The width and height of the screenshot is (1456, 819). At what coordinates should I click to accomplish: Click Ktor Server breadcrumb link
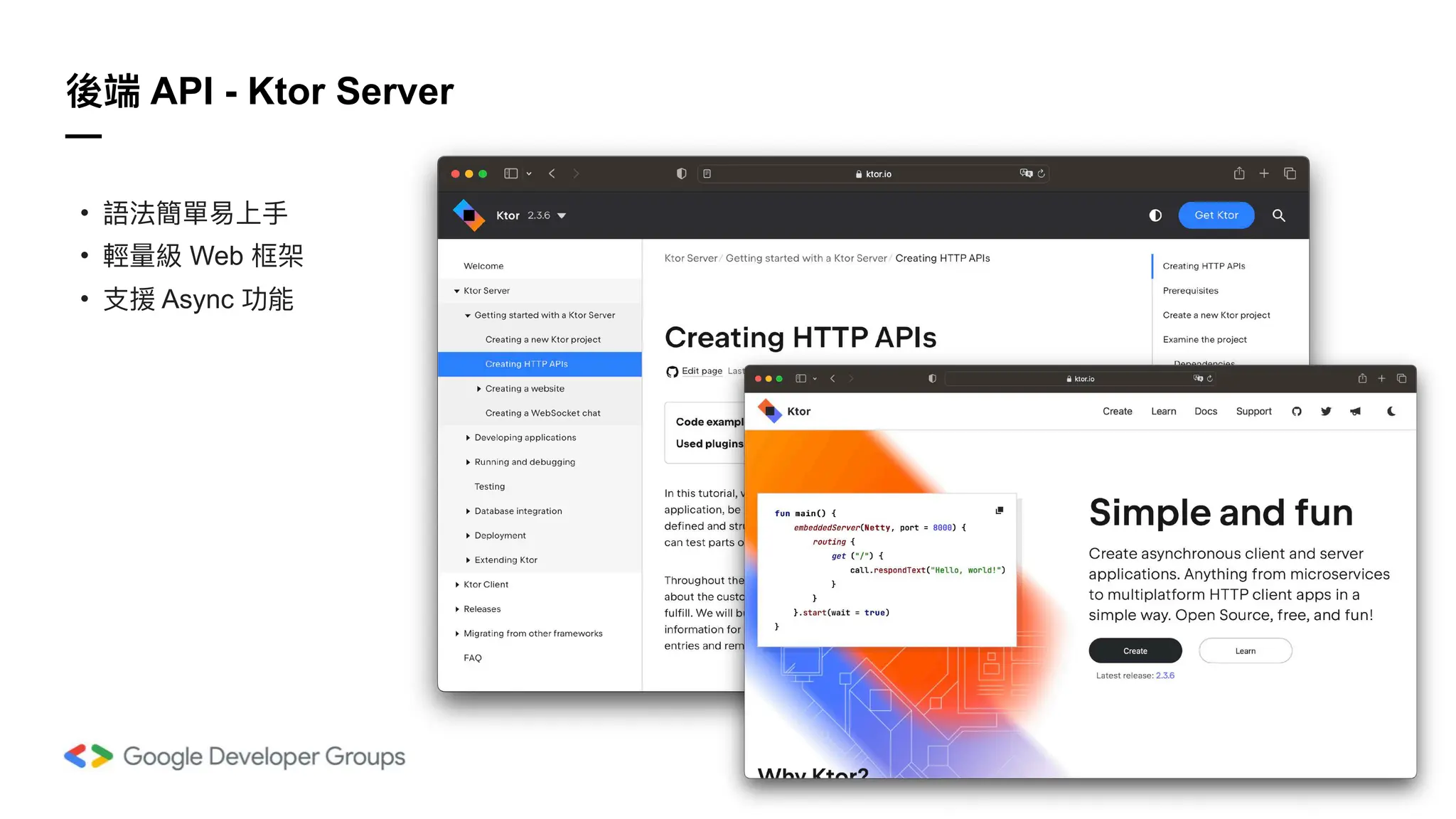(x=690, y=258)
